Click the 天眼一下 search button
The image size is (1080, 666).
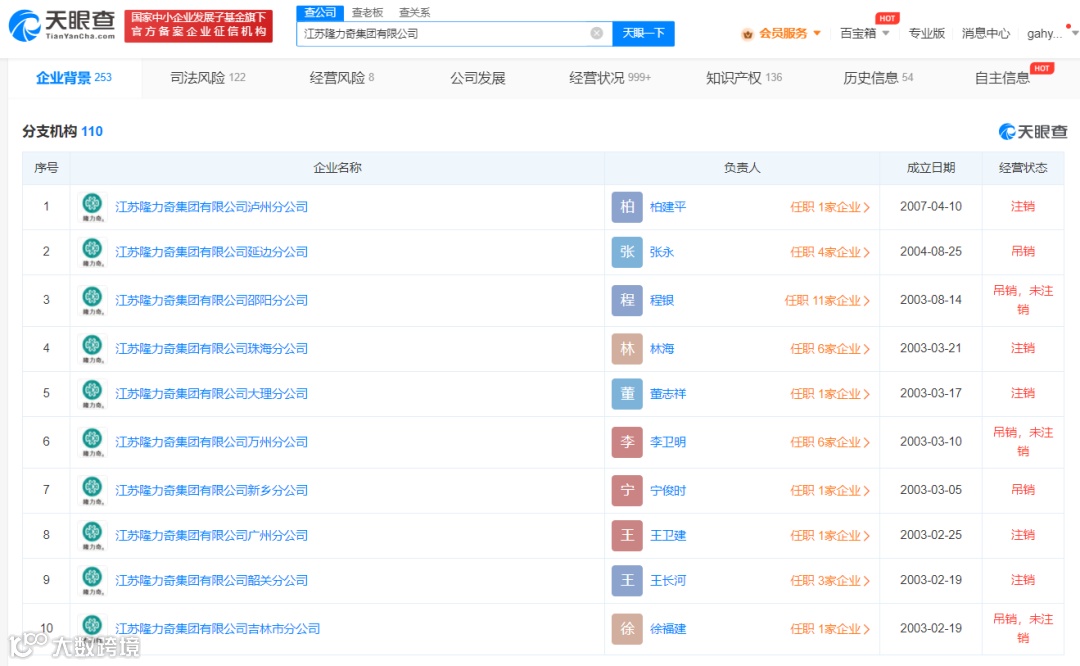pyautogui.click(x=643, y=33)
